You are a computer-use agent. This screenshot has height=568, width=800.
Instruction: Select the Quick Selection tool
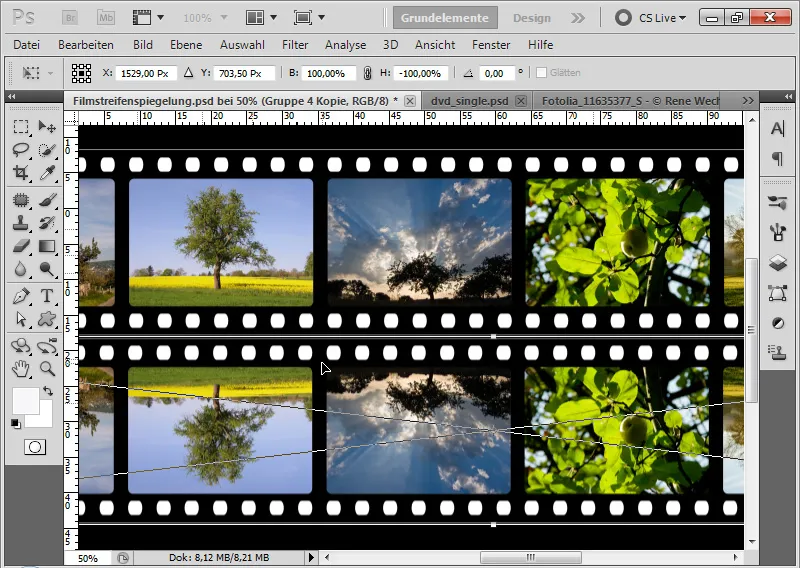pyautogui.click(x=47, y=150)
